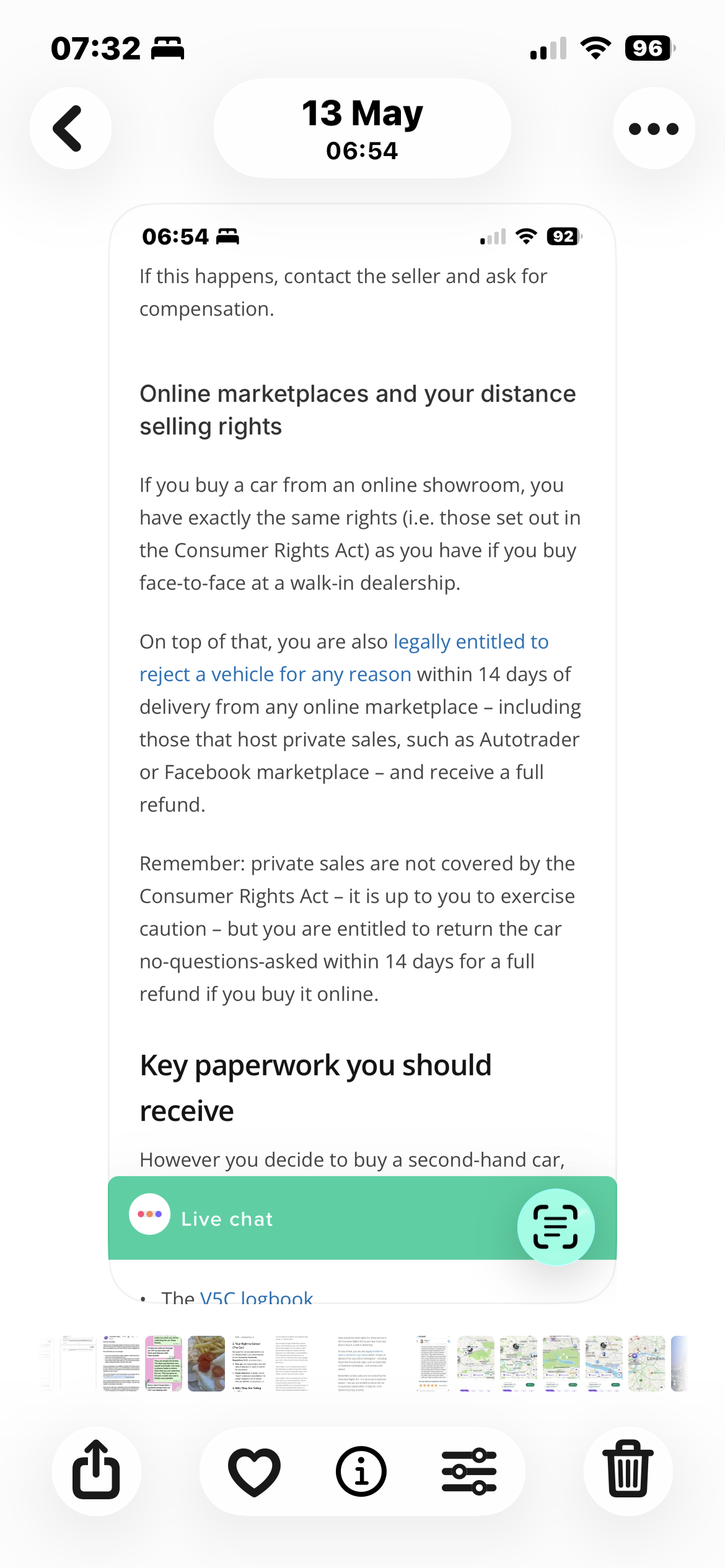The image size is (725, 1568).
Task: Tap the back chevron button
Action: [71, 128]
